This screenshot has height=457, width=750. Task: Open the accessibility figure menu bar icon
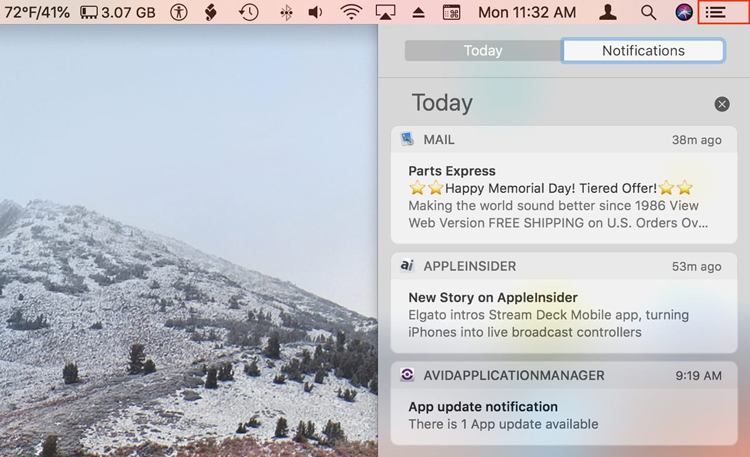(x=179, y=12)
